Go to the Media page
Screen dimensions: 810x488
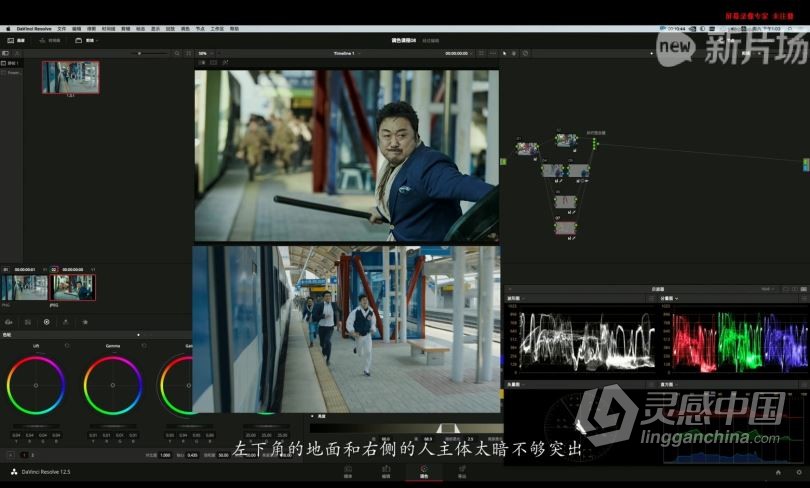click(x=348, y=471)
